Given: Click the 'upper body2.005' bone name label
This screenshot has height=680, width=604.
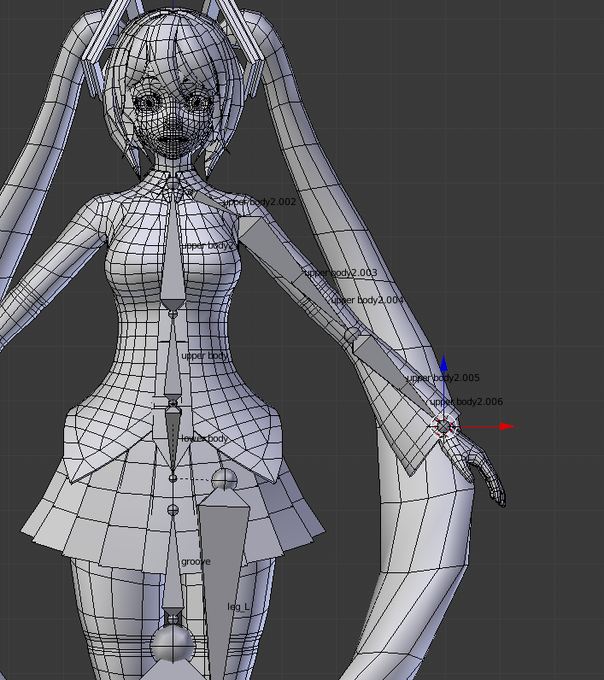Looking at the screenshot, I should (x=443, y=378).
